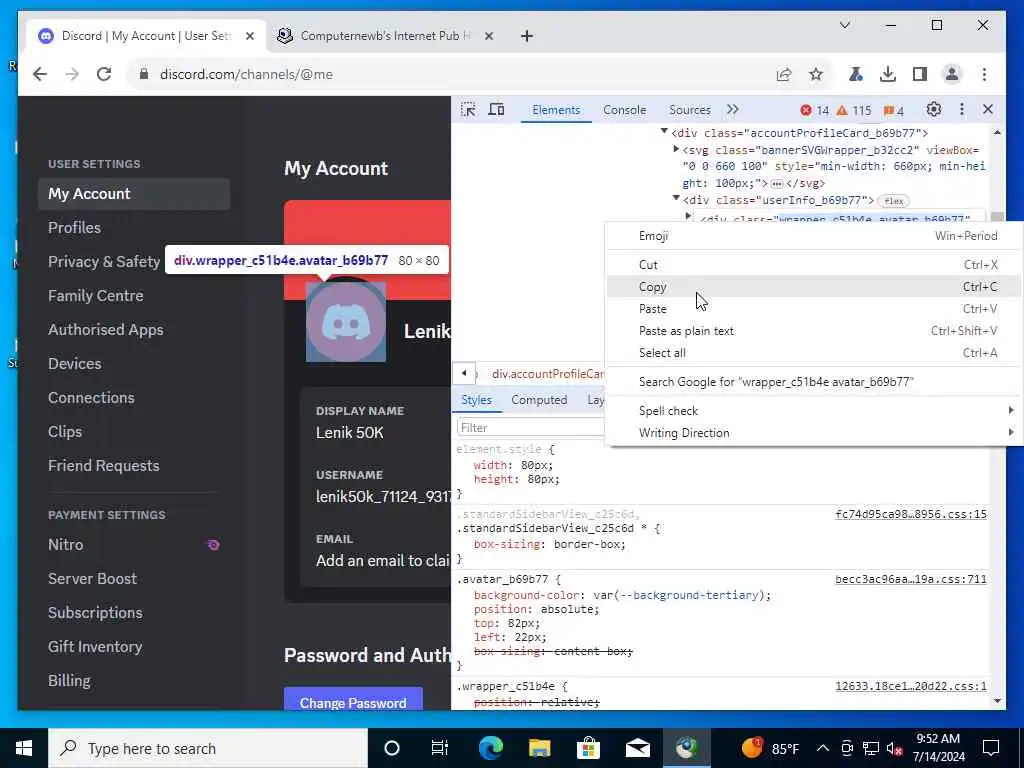Reload the Discord page
This screenshot has height=768, width=1024.
pyautogui.click(x=104, y=74)
